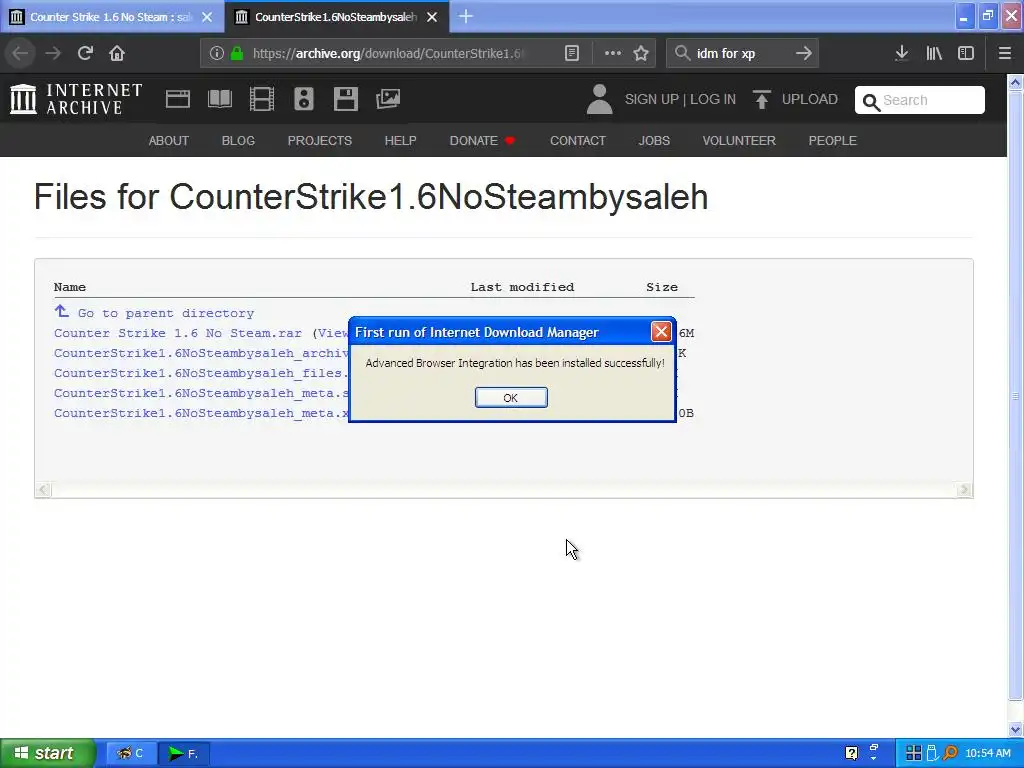Viewport: 1024px width, 768px height.
Task: Click the UPLOAD button
Action: click(795, 99)
